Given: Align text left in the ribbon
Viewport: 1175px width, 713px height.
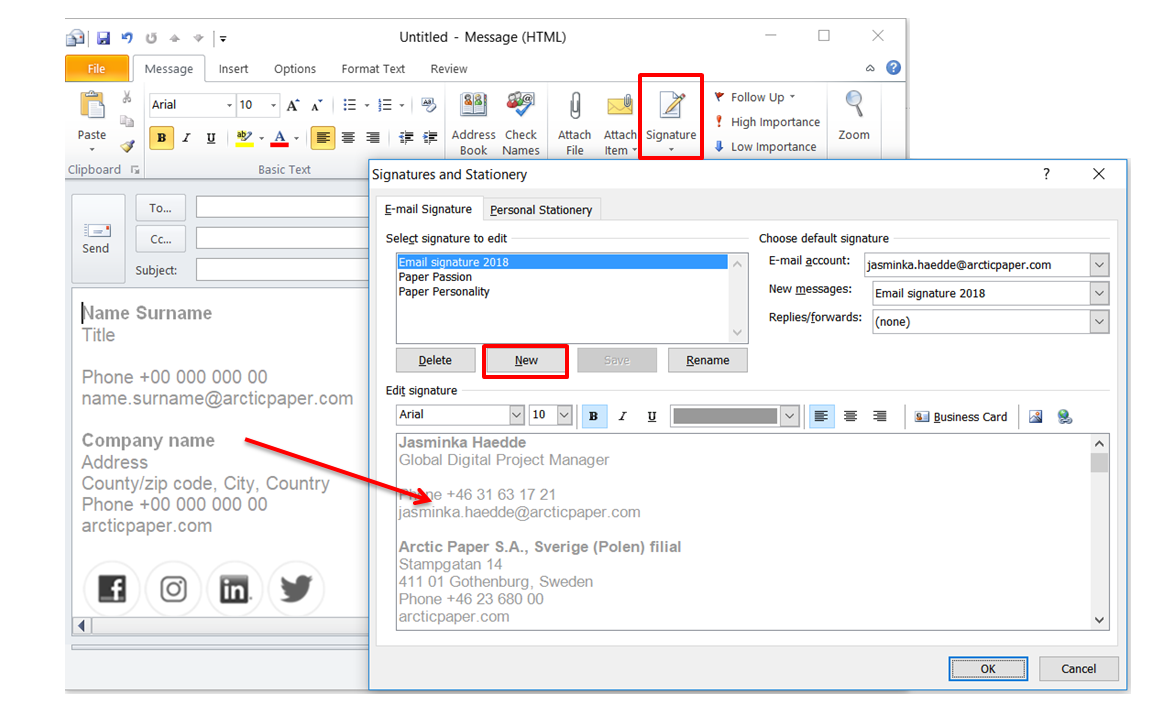Looking at the screenshot, I should 323,138.
